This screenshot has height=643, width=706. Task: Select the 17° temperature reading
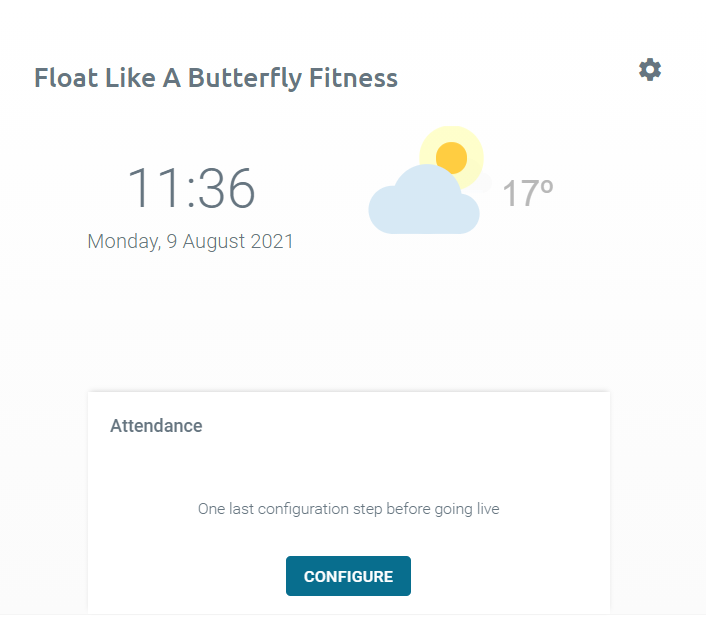(x=527, y=194)
